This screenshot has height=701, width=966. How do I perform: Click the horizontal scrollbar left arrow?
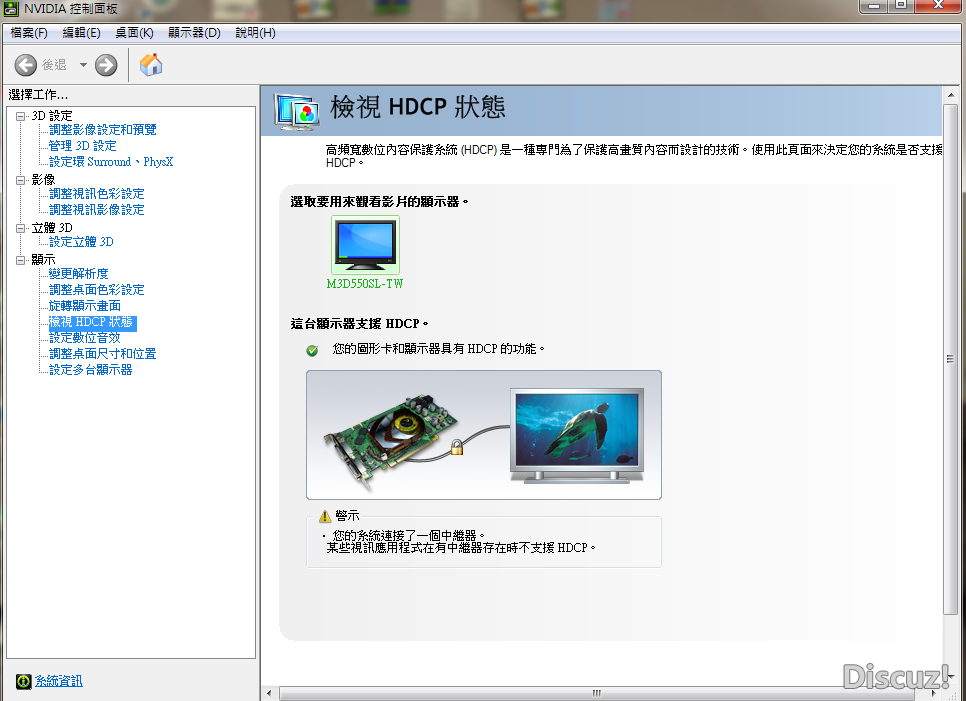(269, 694)
